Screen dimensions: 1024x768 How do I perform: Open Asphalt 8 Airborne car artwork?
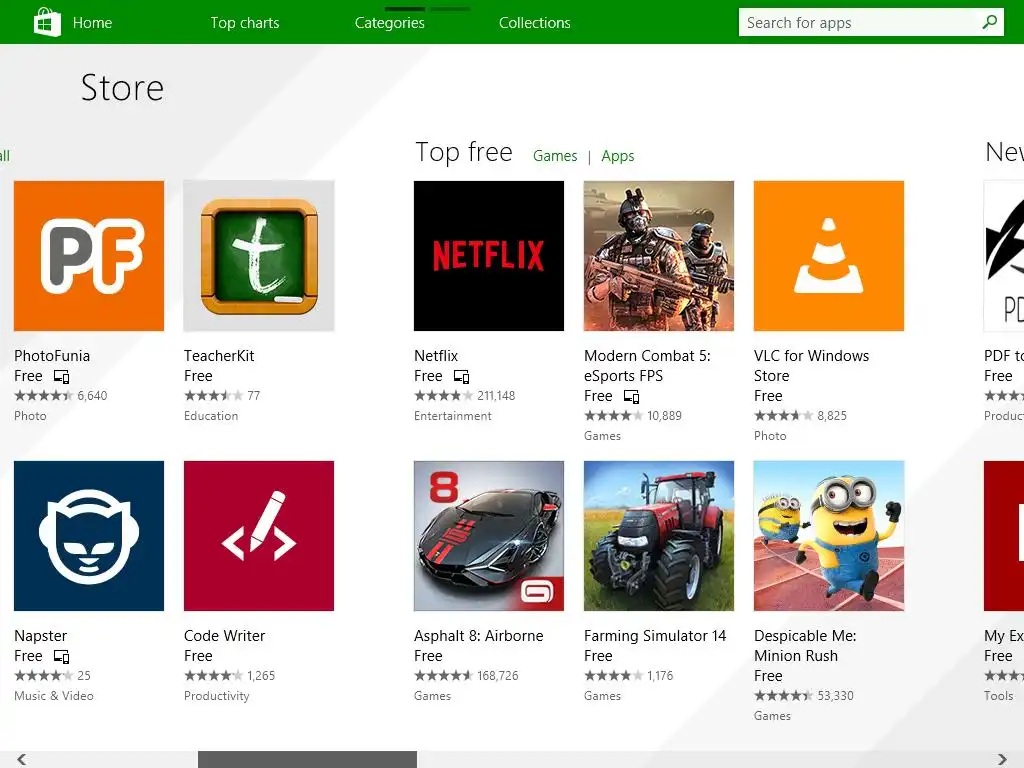[489, 536]
